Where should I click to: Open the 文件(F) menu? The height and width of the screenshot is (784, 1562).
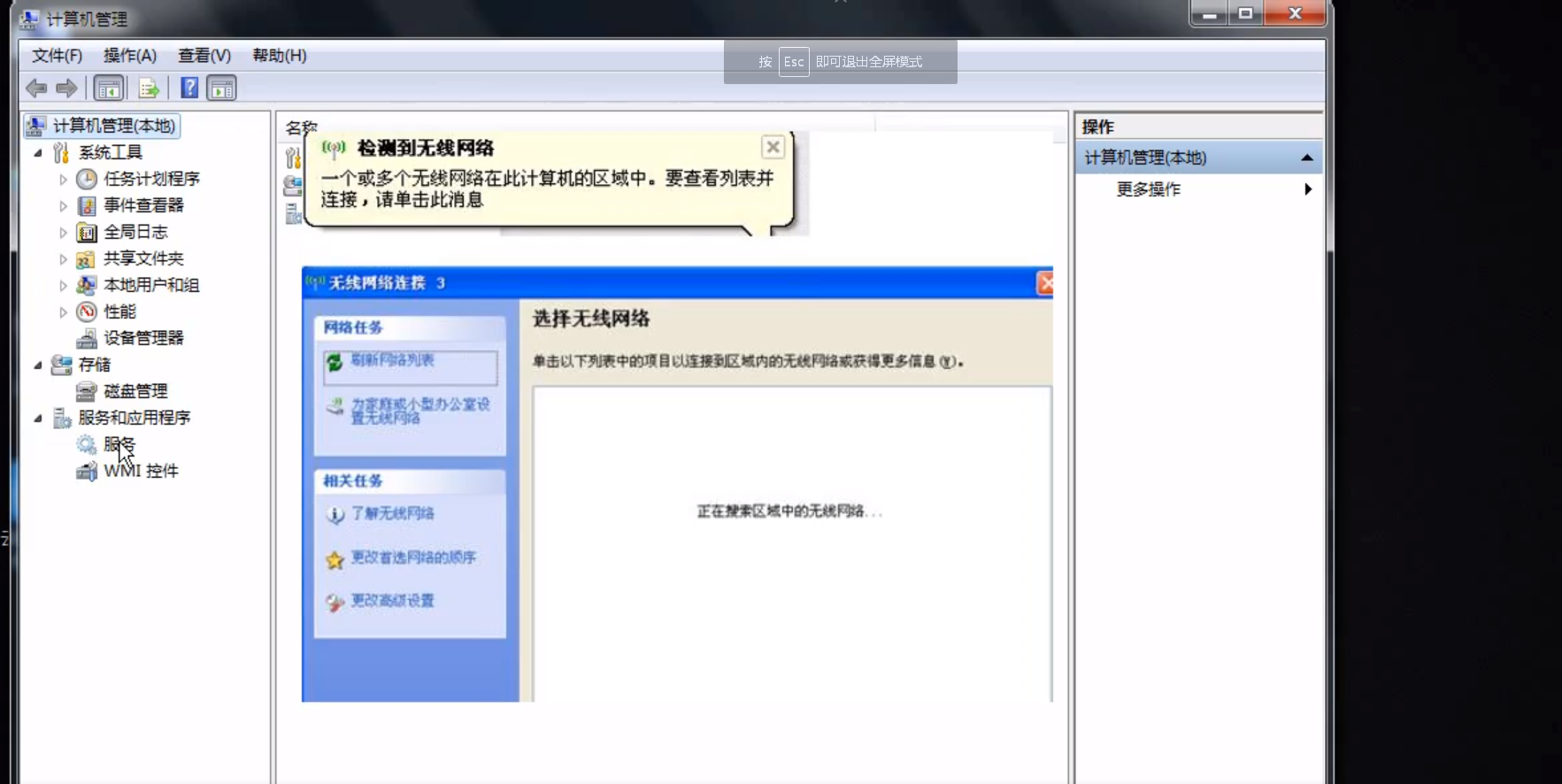58,56
